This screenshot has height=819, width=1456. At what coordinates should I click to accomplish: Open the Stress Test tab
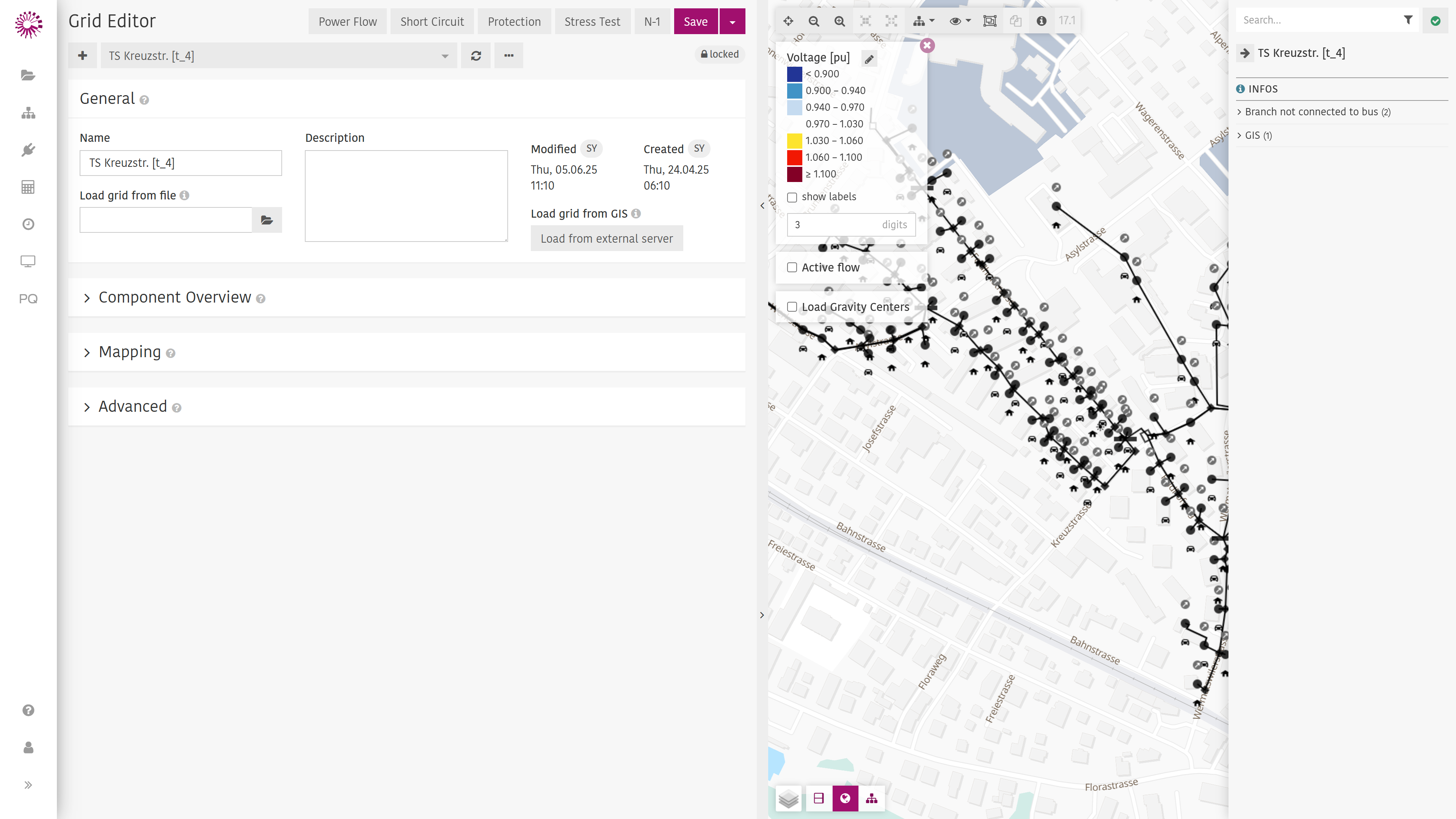pyautogui.click(x=592, y=22)
